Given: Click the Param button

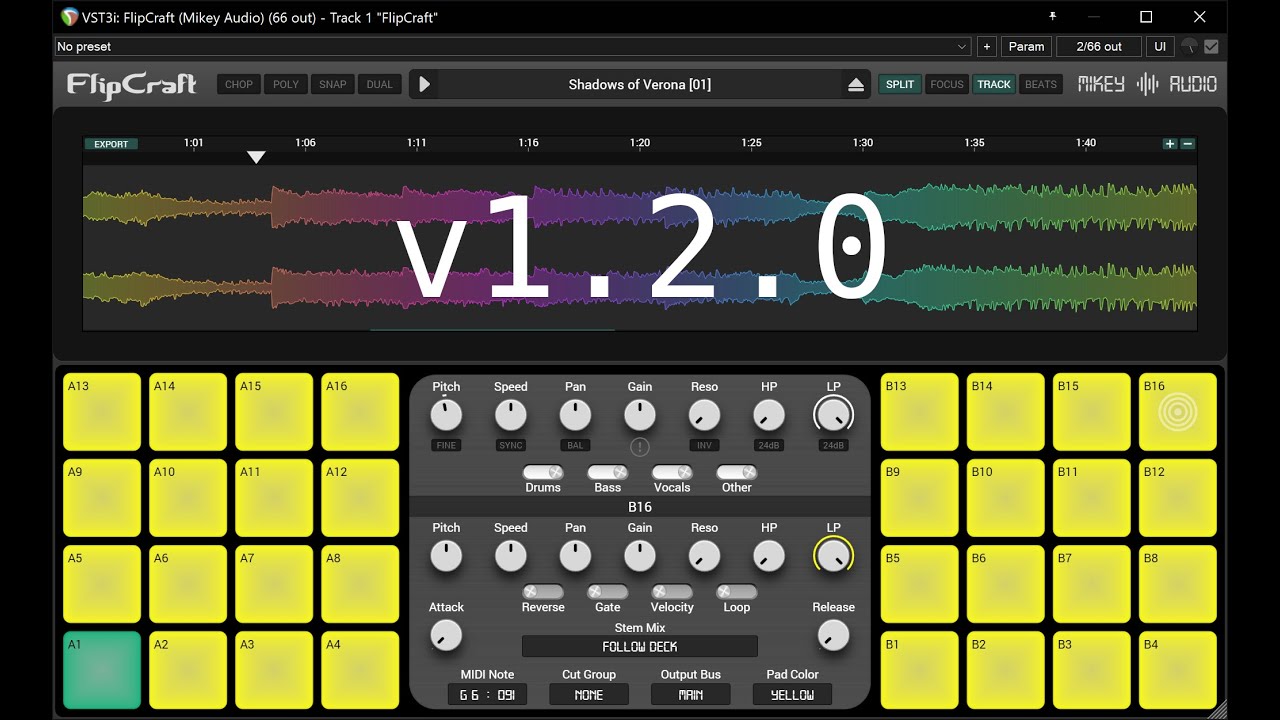Looking at the screenshot, I should [x=1026, y=46].
